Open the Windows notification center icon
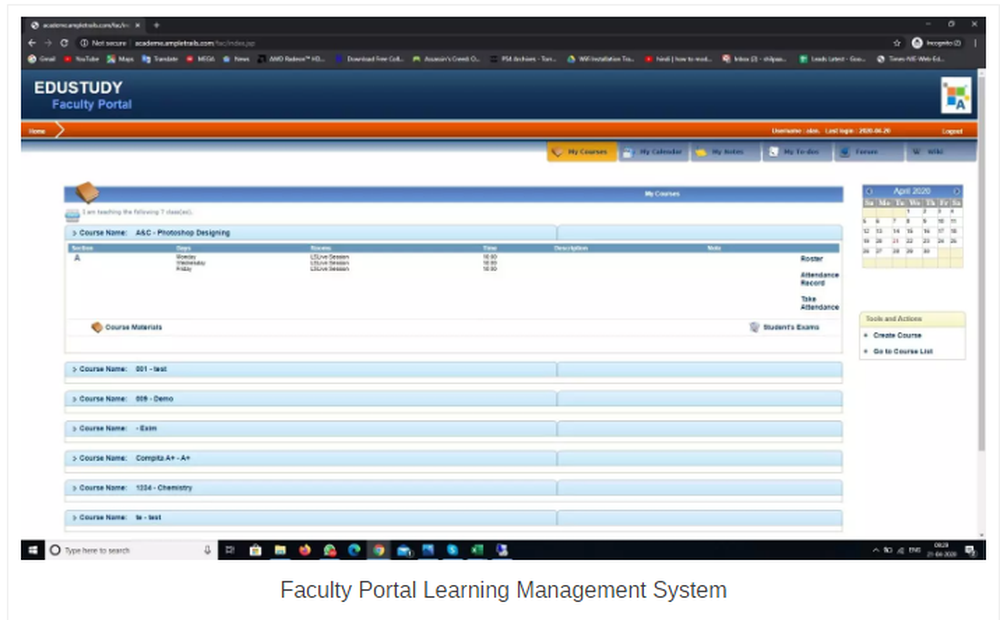The image size is (1000, 620). (x=970, y=550)
